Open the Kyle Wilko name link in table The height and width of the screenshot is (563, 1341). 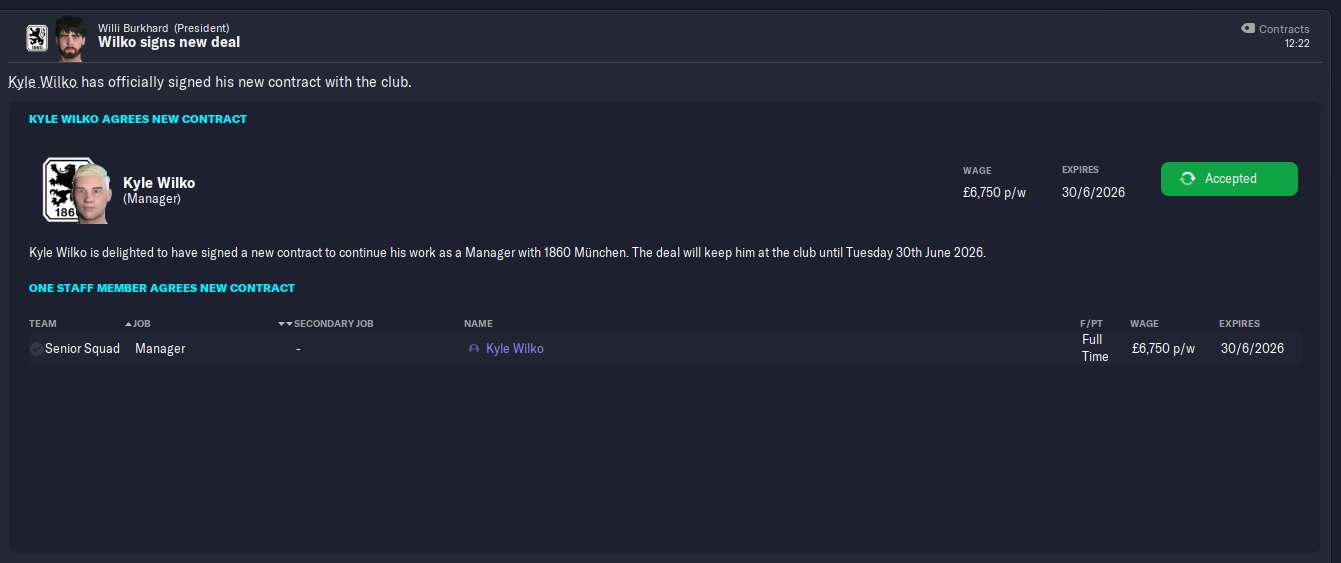pyautogui.click(x=514, y=349)
